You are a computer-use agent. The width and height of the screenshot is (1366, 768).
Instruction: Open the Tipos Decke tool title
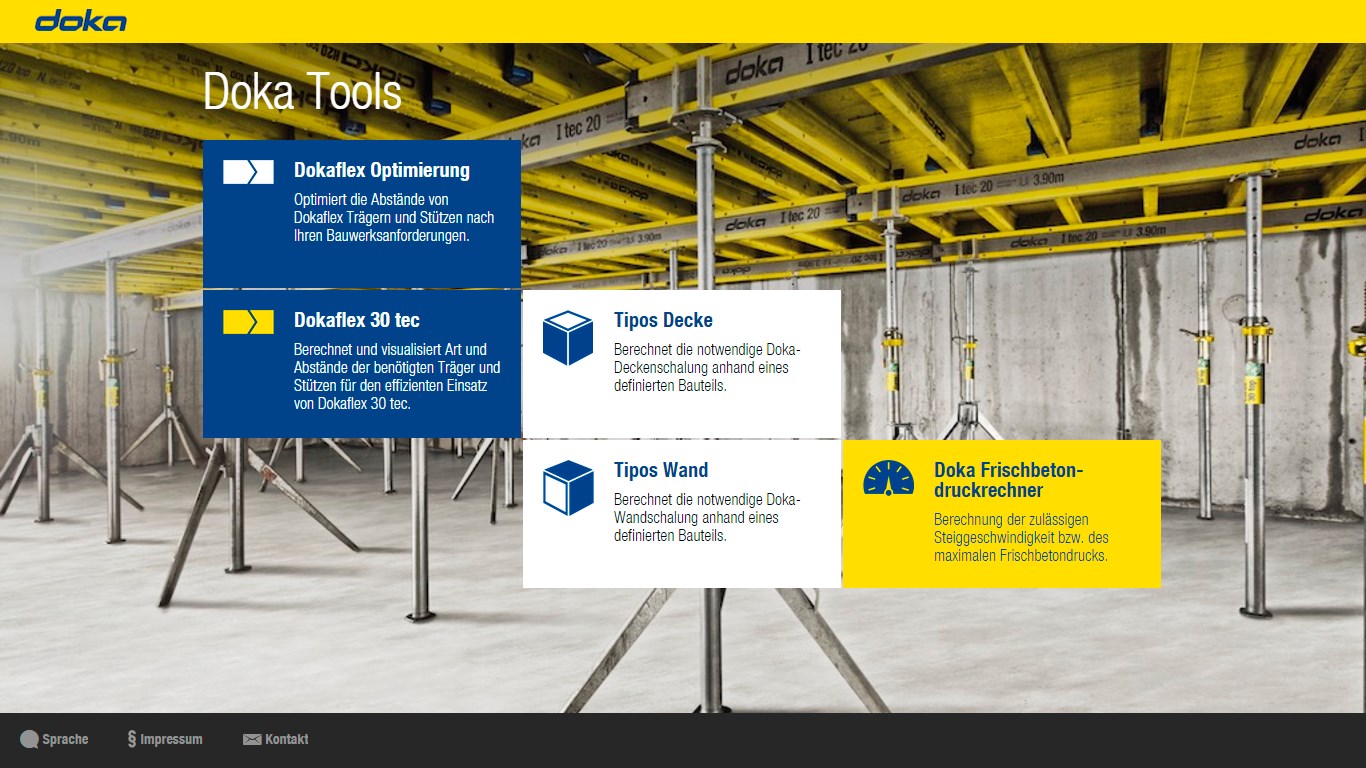(663, 320)
